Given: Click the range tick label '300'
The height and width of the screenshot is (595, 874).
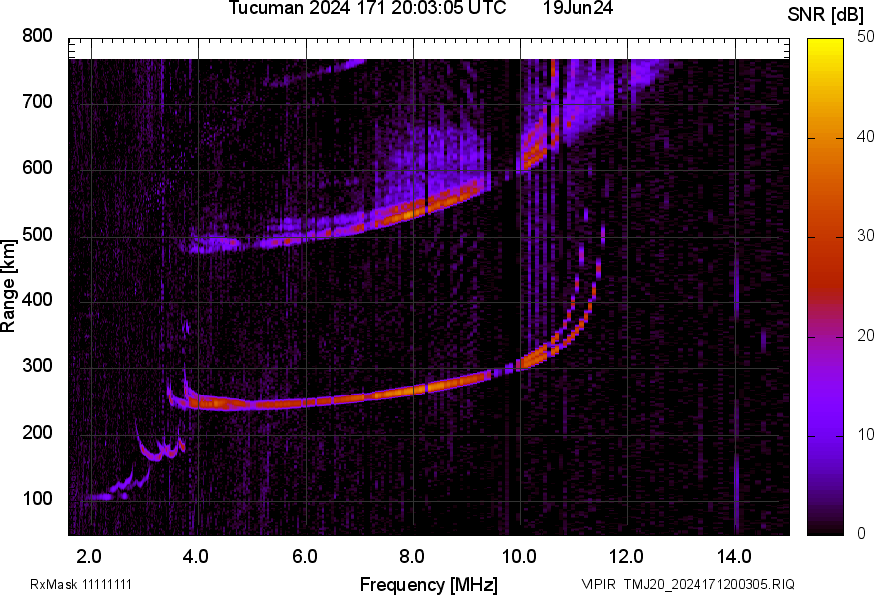Looking at the screenshot, I should (37, 366).
